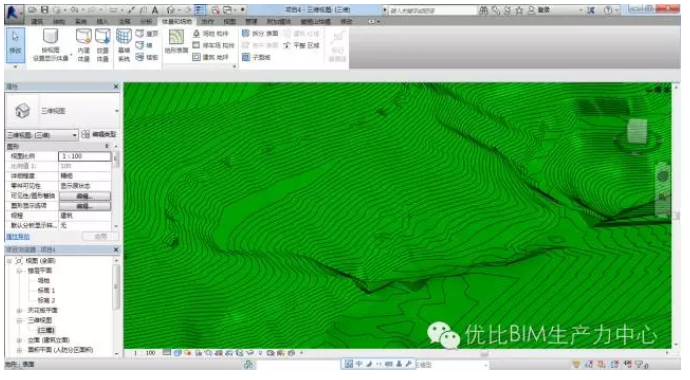Open the 建筑 ribbon tab
The height and width of the screenshot is (380, 690).
tap(37, 22)
